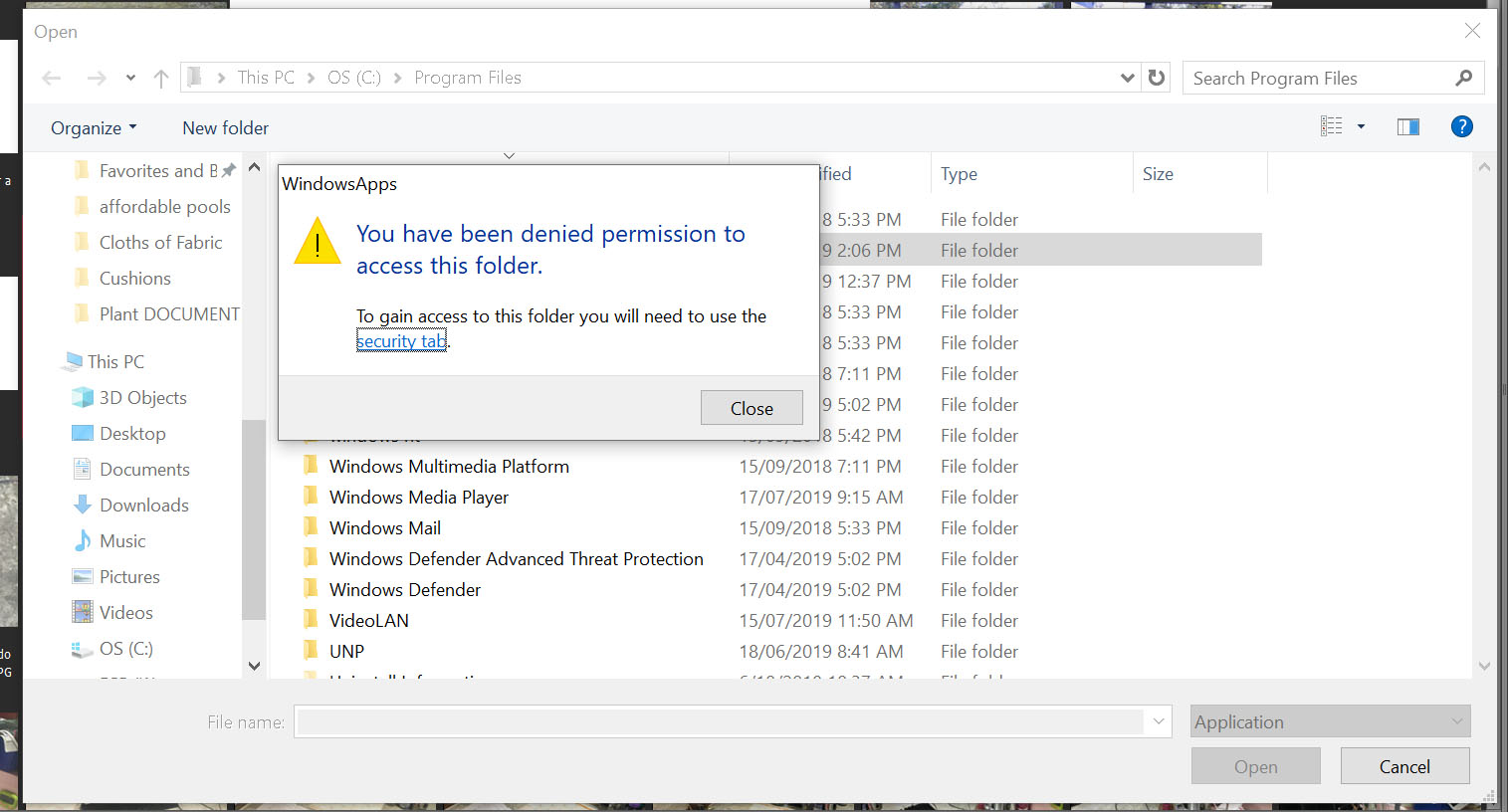This screenshot has width=1508, height=812.
Task: Click into the File name field
Action: 719,721
